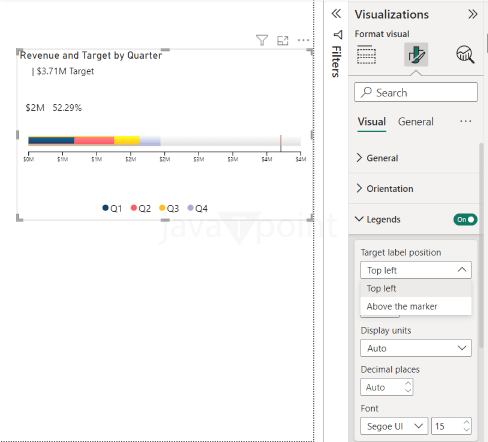Viewport: 488px width, 442px height.
Task: Choose the Top left option in the list
Action: coord(416,288)
